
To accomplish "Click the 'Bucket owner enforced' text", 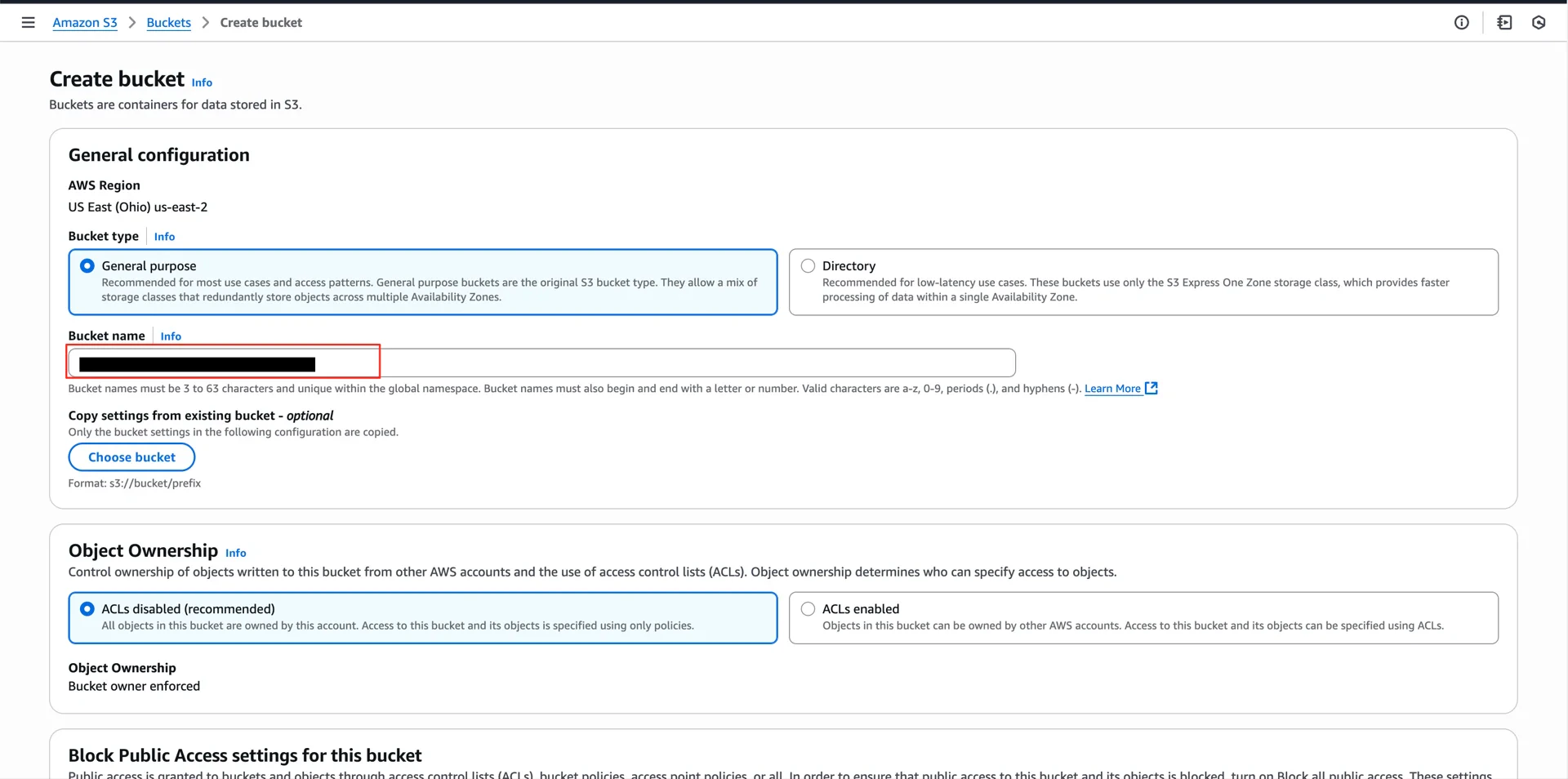I will click(134, 687).
